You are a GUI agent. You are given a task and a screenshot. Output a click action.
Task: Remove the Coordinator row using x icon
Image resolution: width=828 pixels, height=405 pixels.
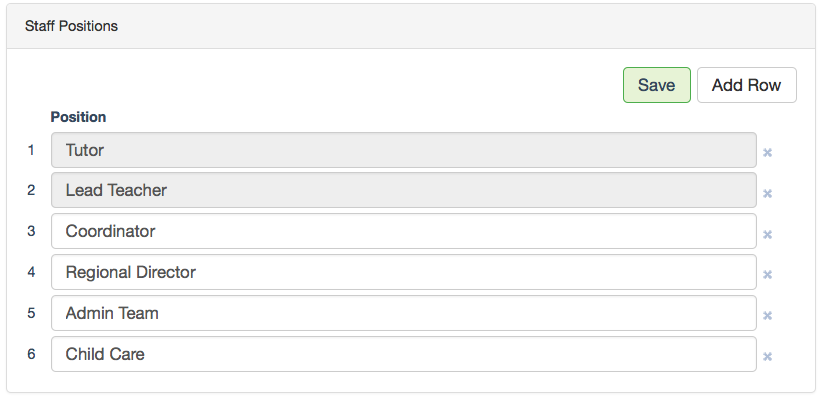768,235
